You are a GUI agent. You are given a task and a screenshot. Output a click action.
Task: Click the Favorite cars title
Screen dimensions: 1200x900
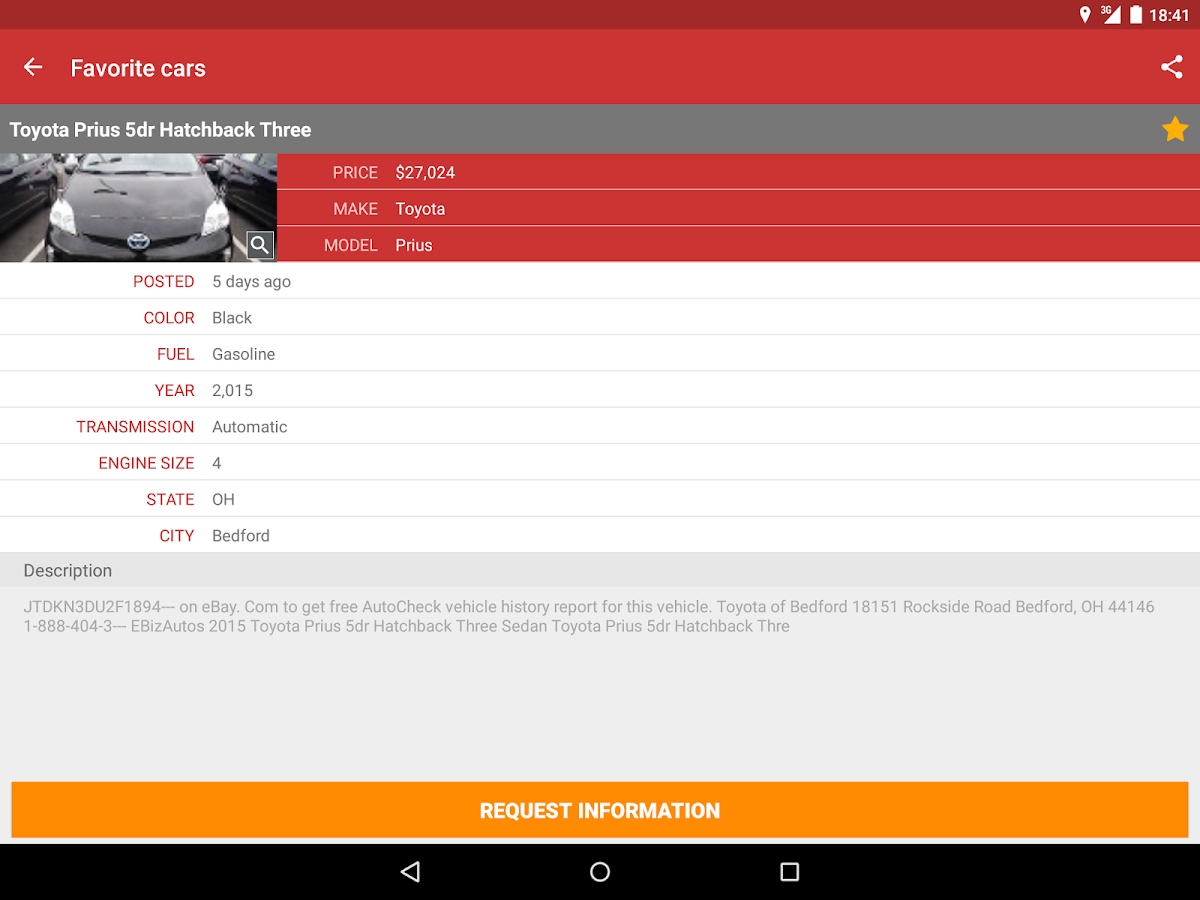click(137, 67)
